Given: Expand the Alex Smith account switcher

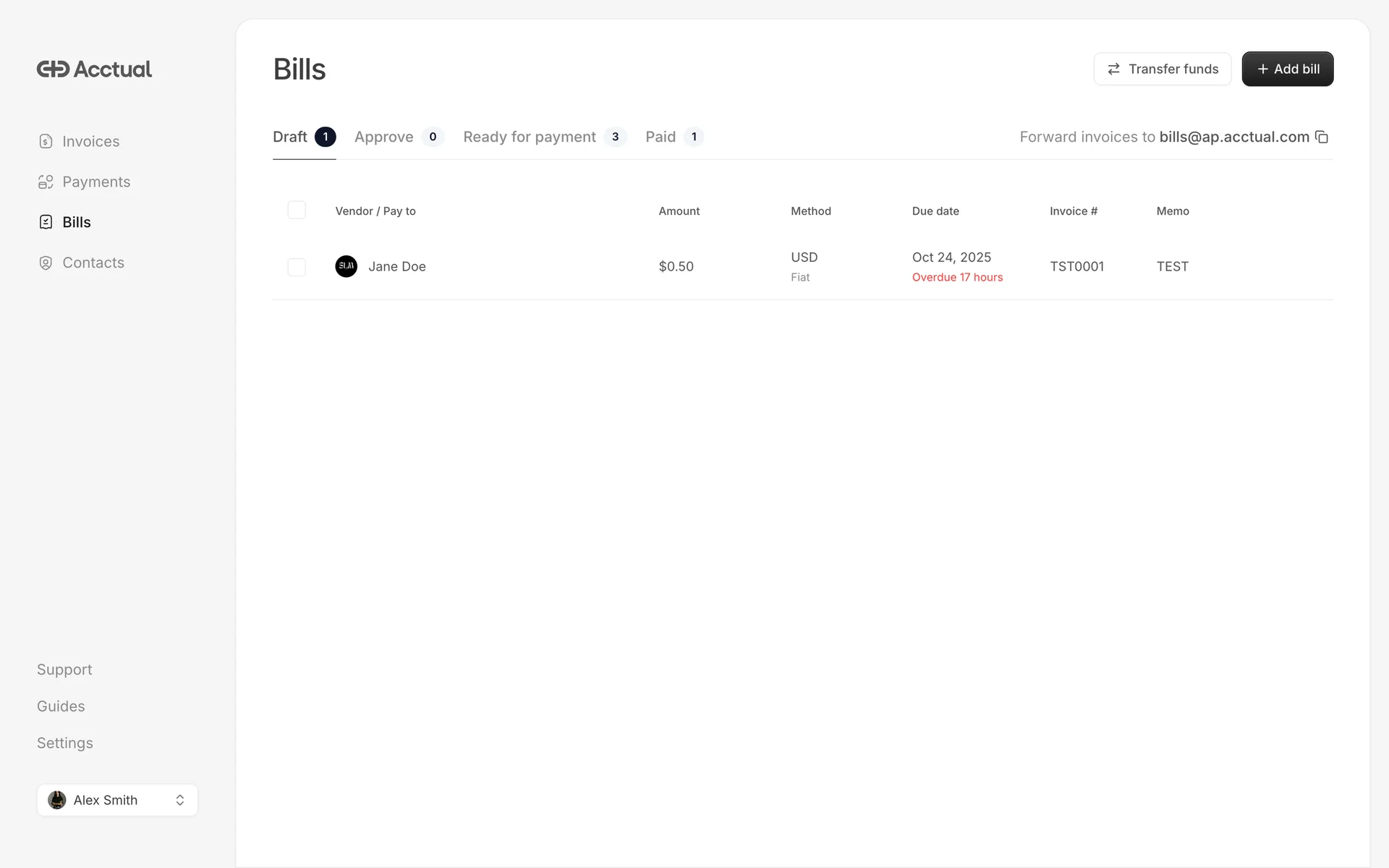Looking at the screenshot, I should point(180,800).
